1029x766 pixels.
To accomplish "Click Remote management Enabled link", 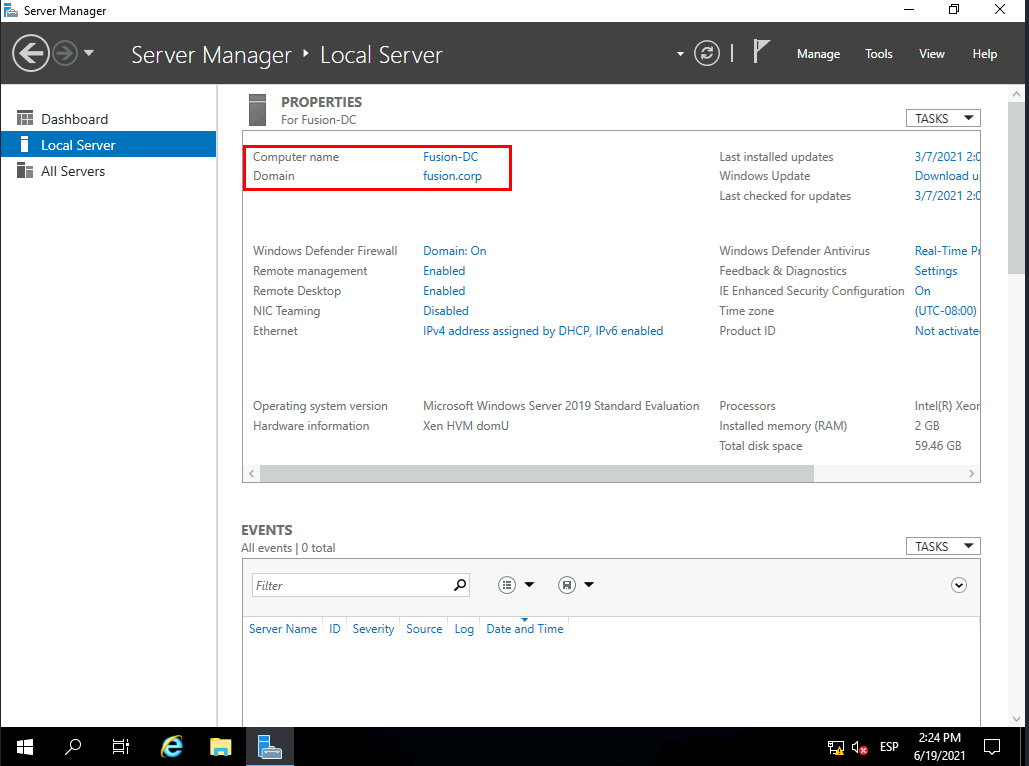I will click(x=444, y=270).
